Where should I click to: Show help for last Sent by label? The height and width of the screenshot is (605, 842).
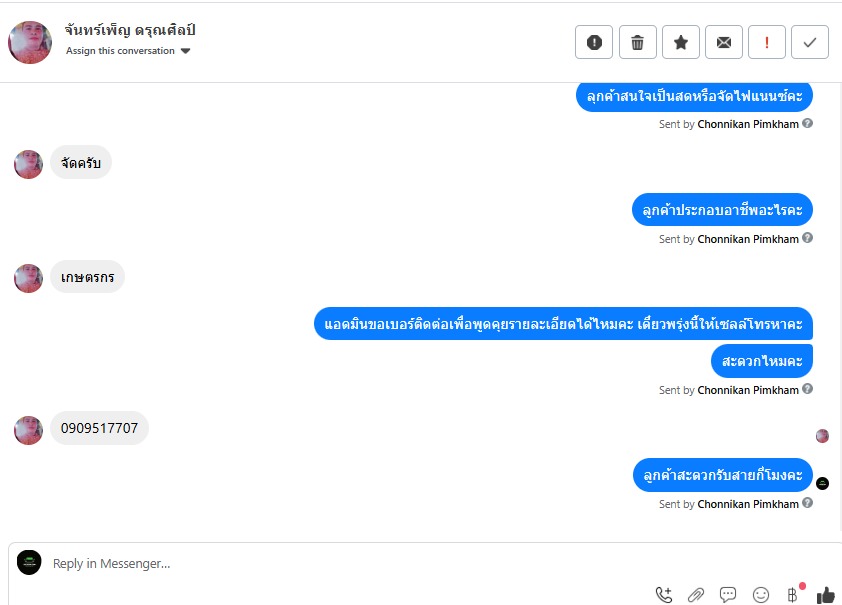click(808, 503)
